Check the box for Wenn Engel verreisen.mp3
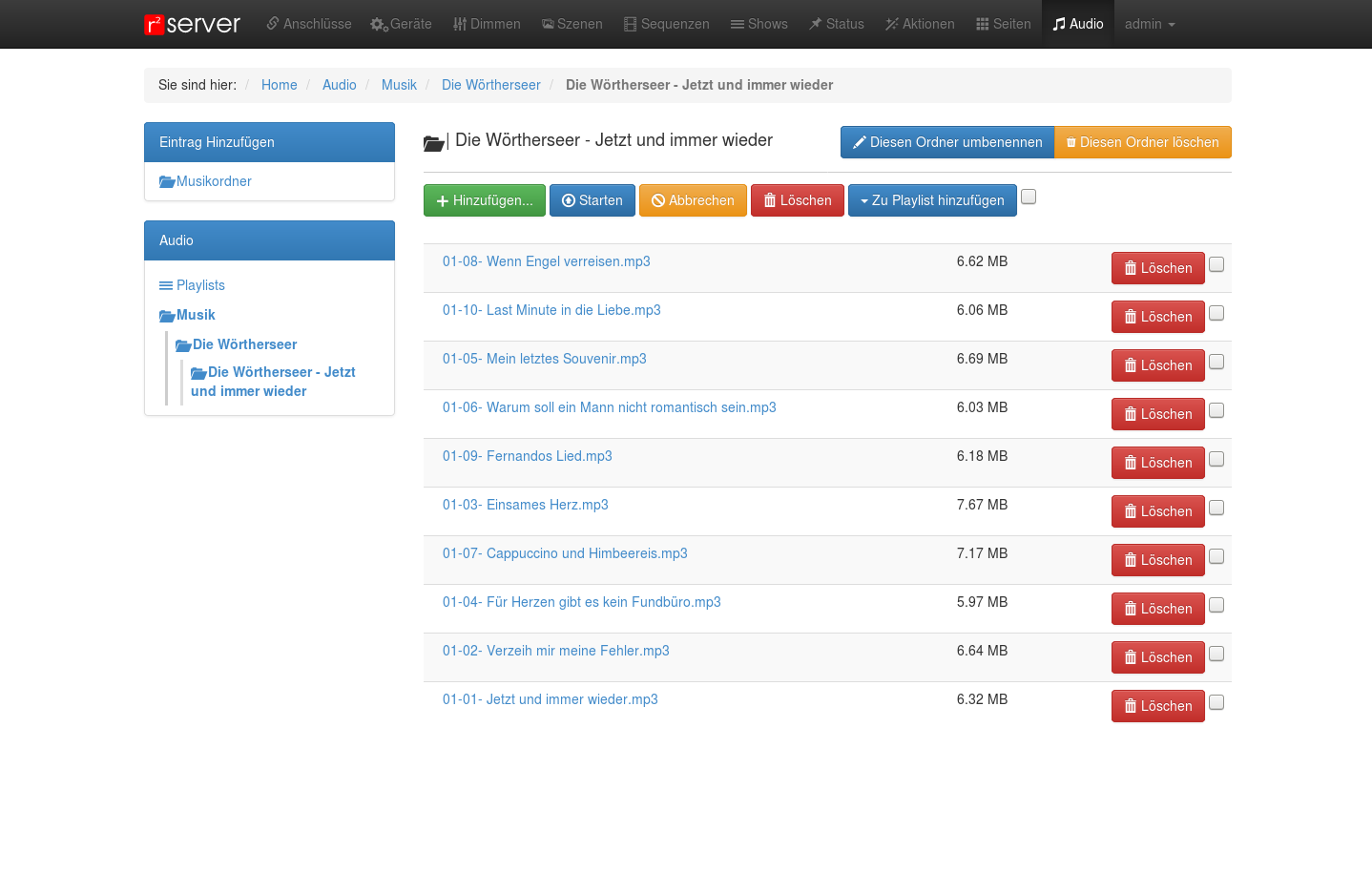1372x894 pixels. tap(1216, 264)
